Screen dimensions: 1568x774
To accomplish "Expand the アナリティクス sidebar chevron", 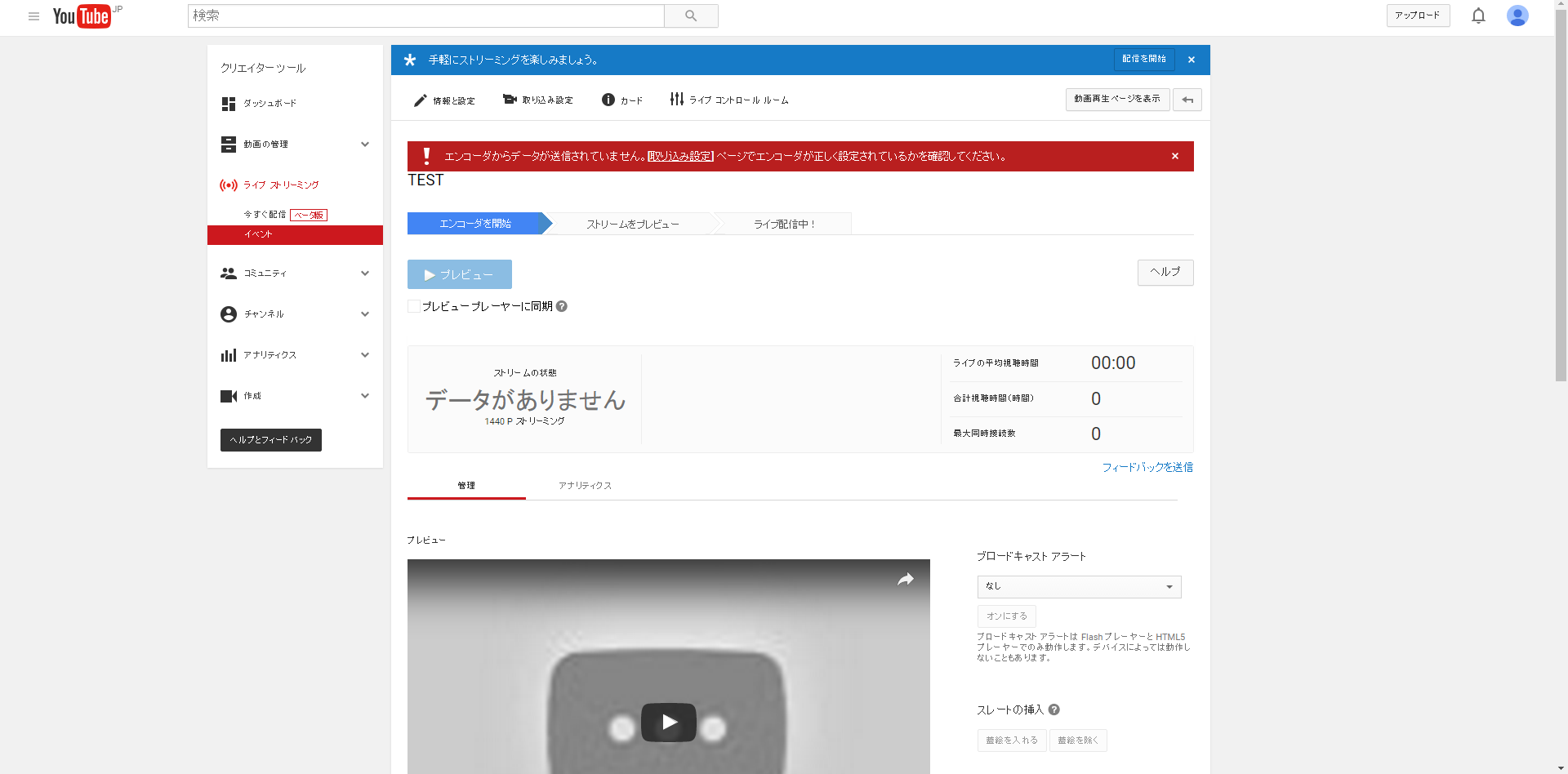I will point(365,355).
